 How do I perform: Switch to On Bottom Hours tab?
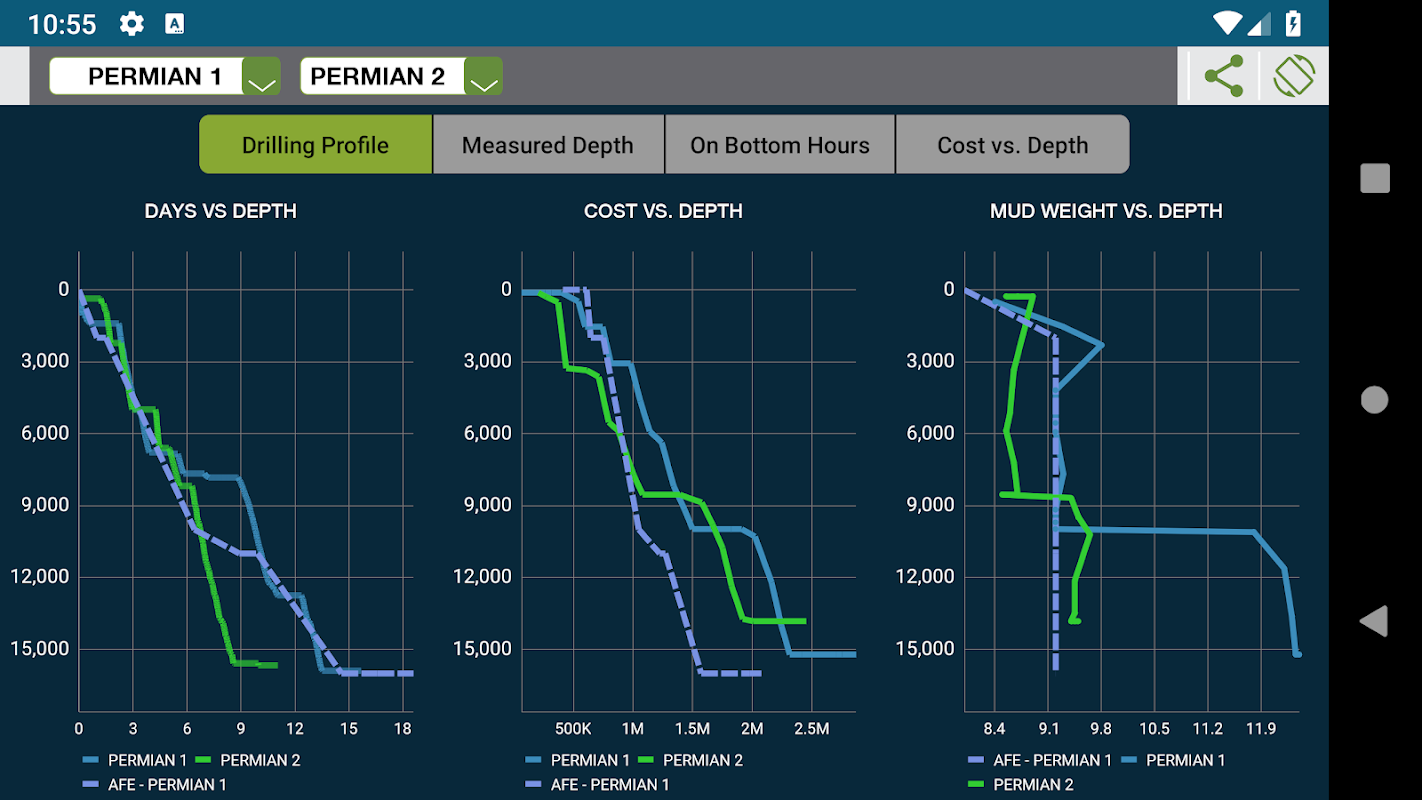pyautogui.click(x=780, y=145)
